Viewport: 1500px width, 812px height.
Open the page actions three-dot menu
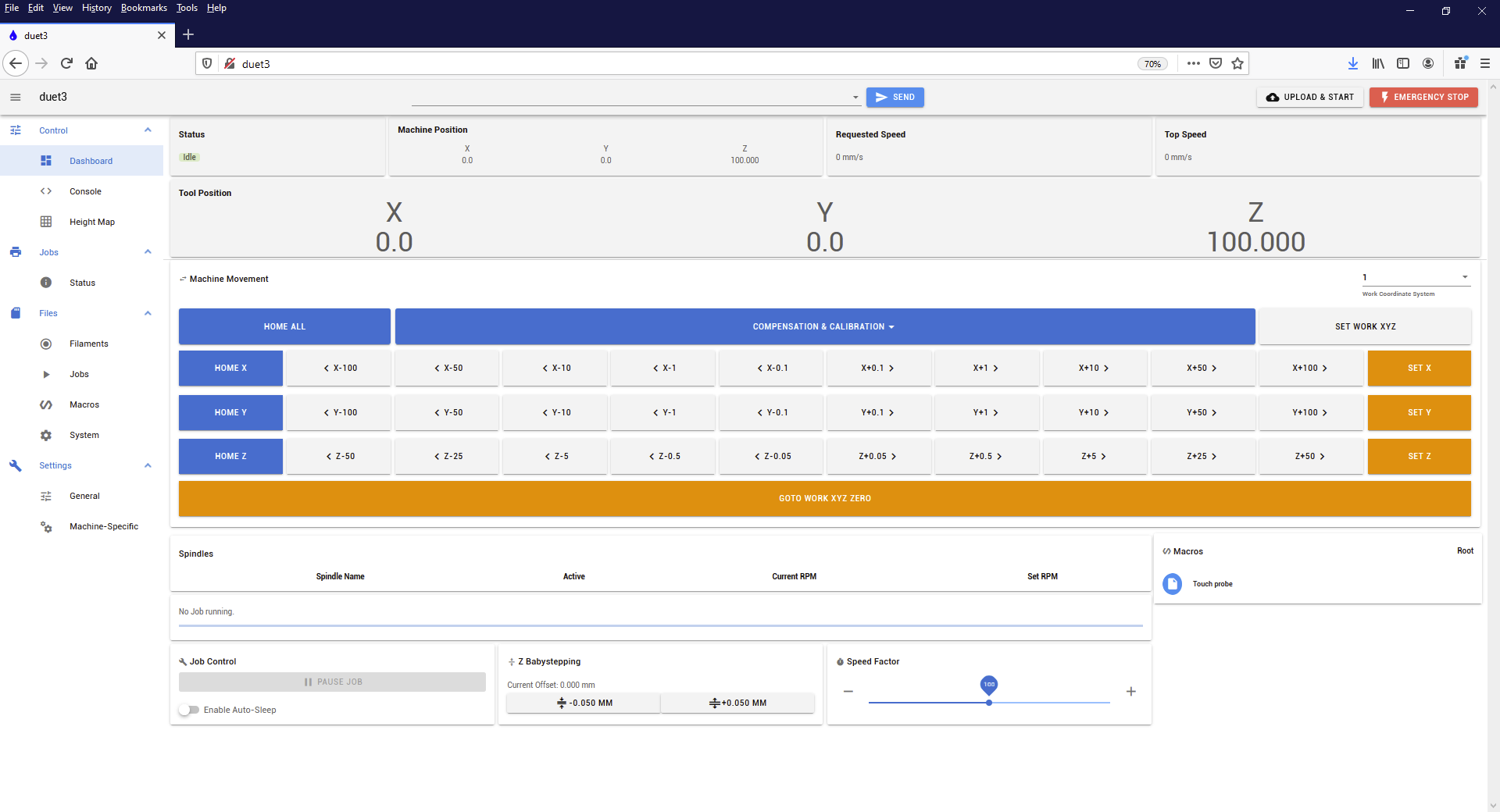[1193, 63]
